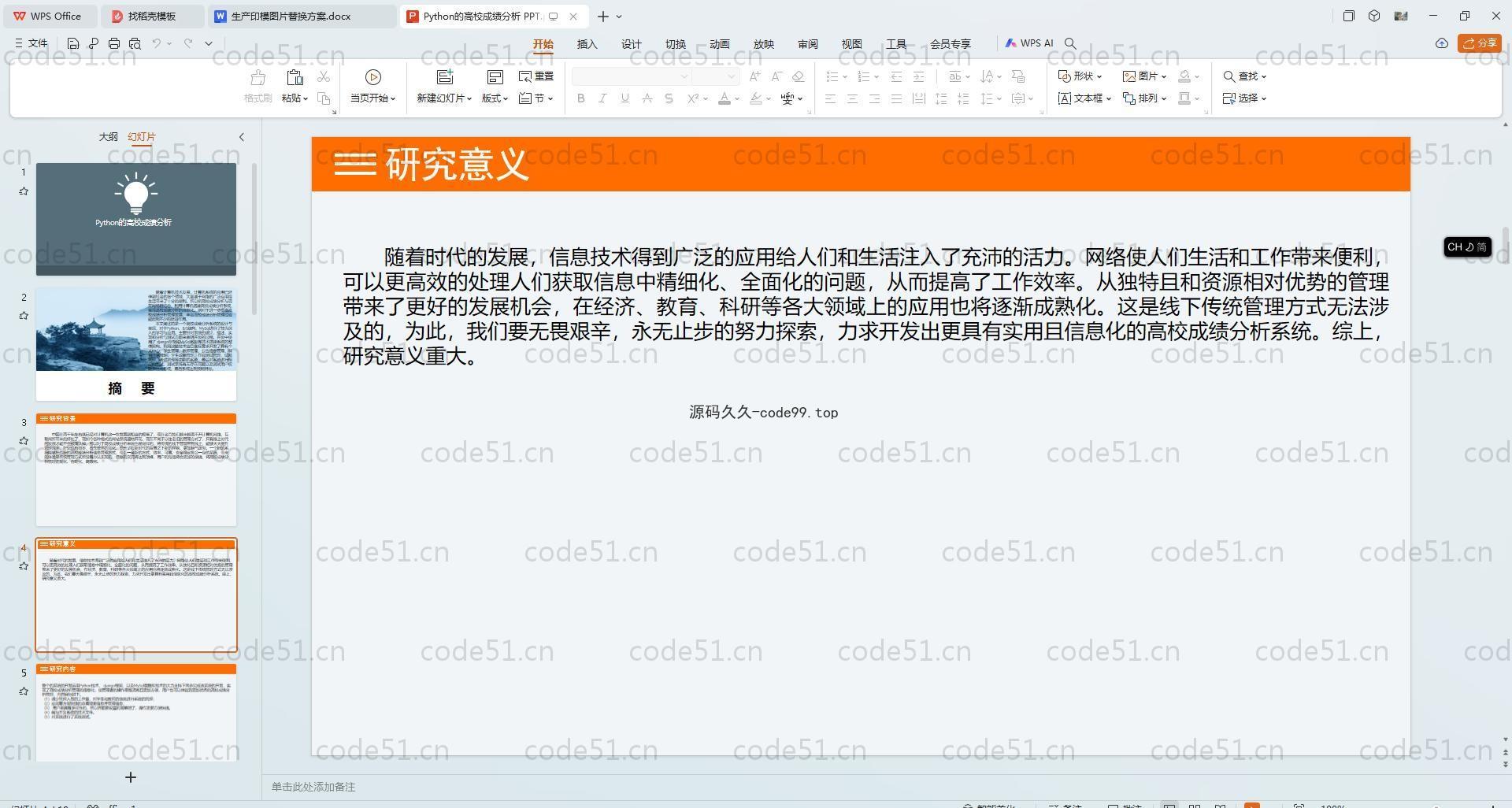The width and height of the screenshot is (1512, 808).
Task: Click the WPS AI button
Action: [1029, 43]
